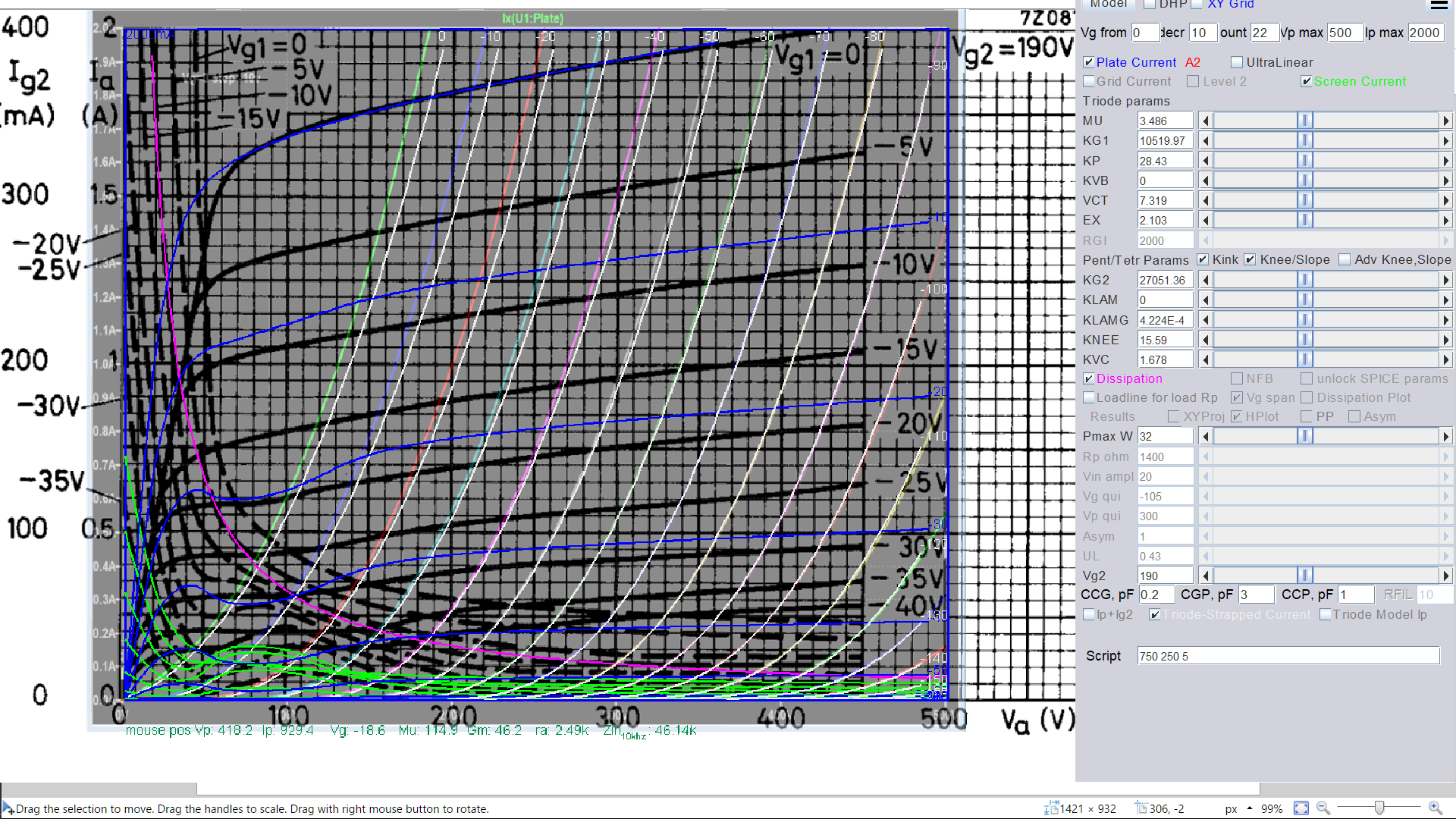The height and width of the screenshot is (819, 1456).
Task: Enable the Adv Knee,Slope checkbox
Action: pos(1345,259)
